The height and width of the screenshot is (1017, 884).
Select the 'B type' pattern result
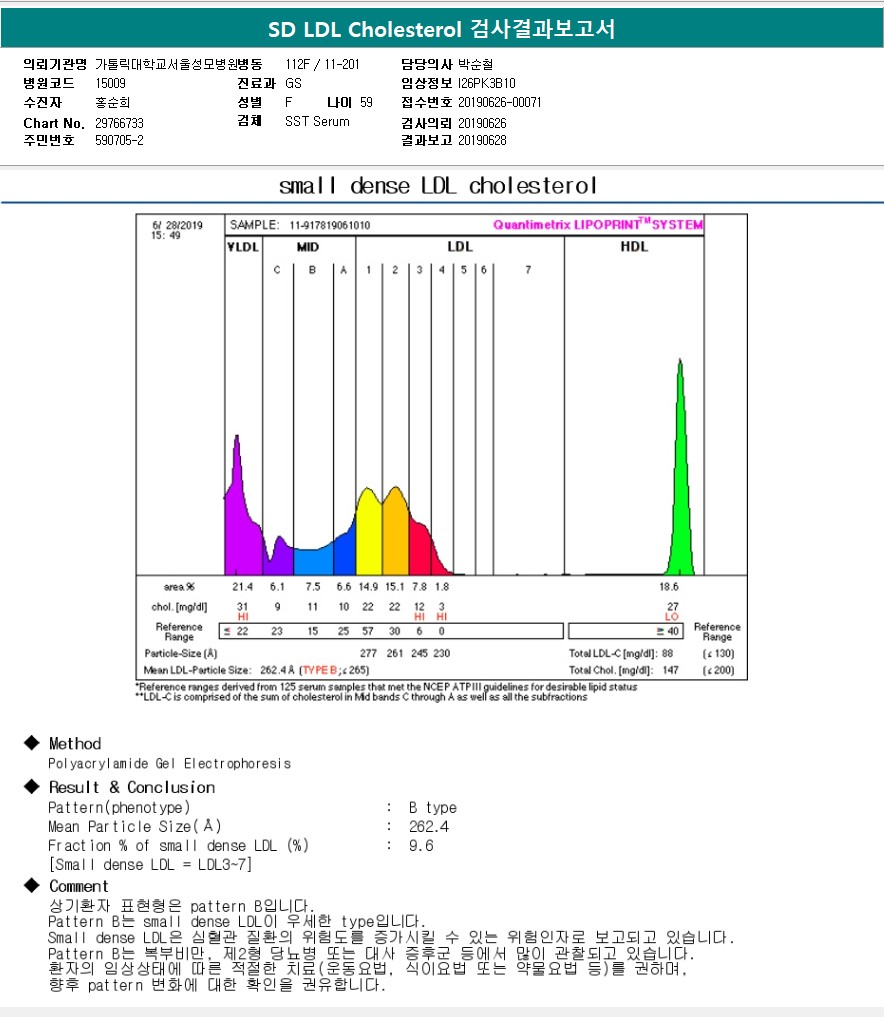432,807
